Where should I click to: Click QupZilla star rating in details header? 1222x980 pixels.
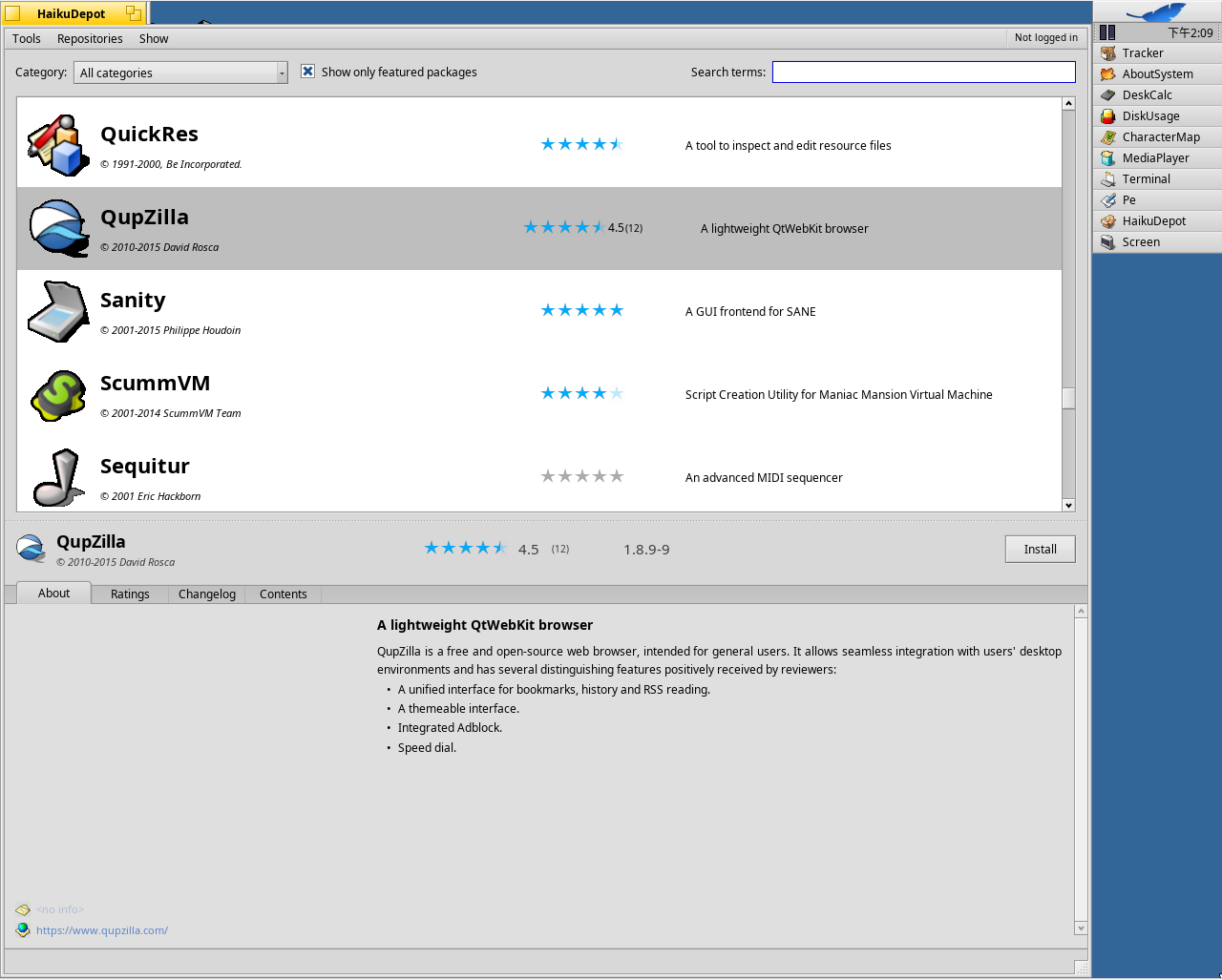tap(465, 548)
